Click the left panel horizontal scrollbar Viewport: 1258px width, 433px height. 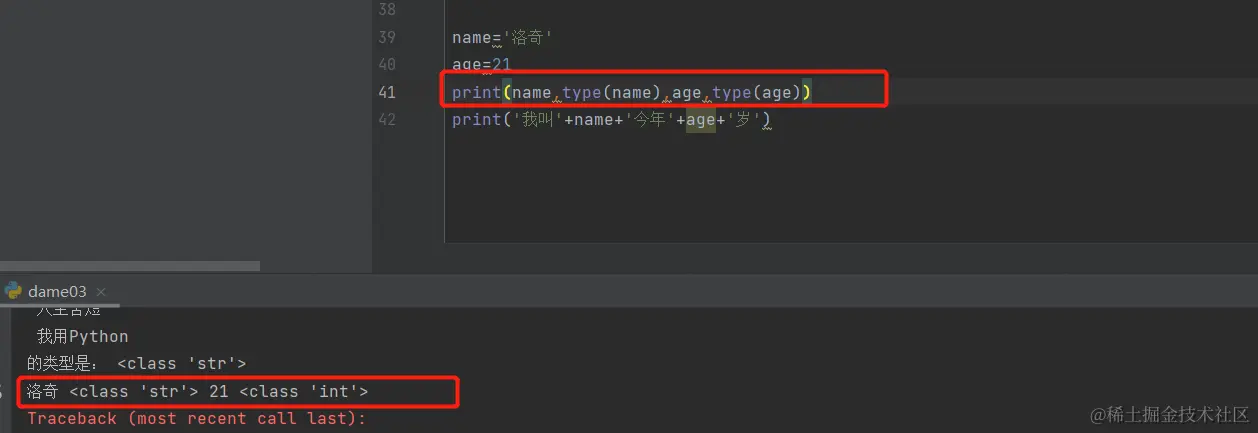coord(130,266)
